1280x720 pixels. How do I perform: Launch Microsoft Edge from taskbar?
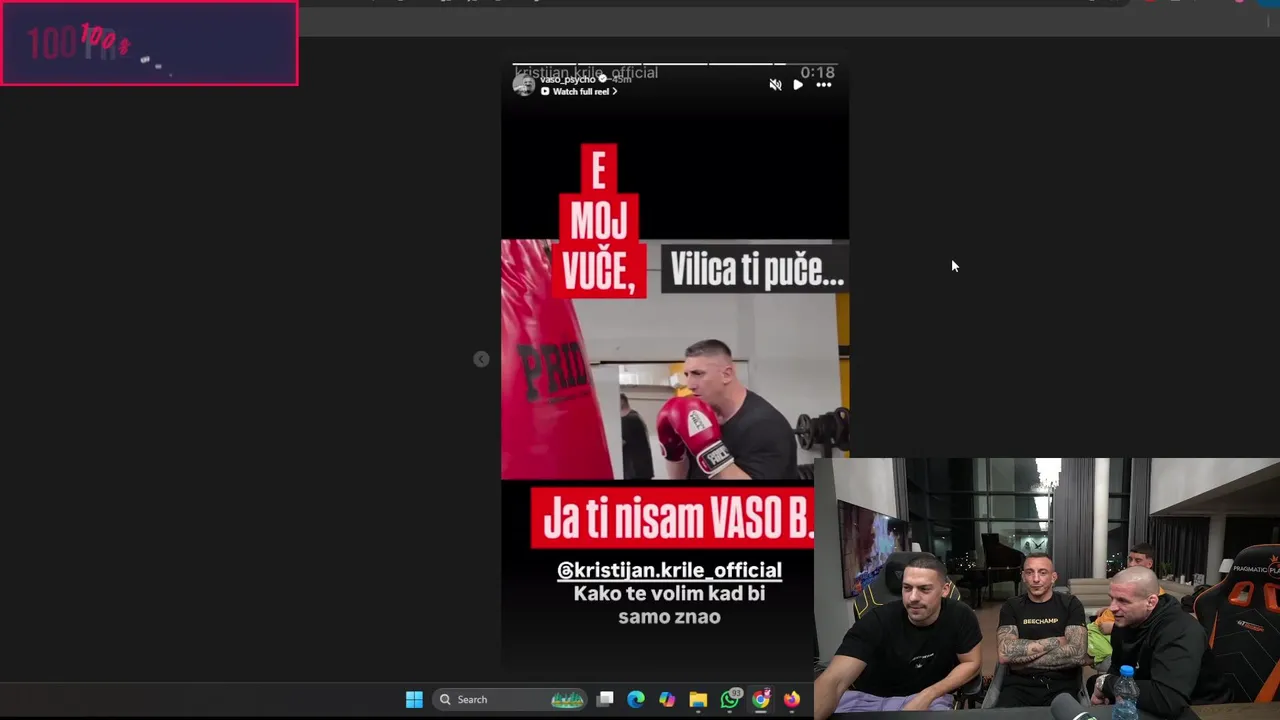tap(636, 699)
